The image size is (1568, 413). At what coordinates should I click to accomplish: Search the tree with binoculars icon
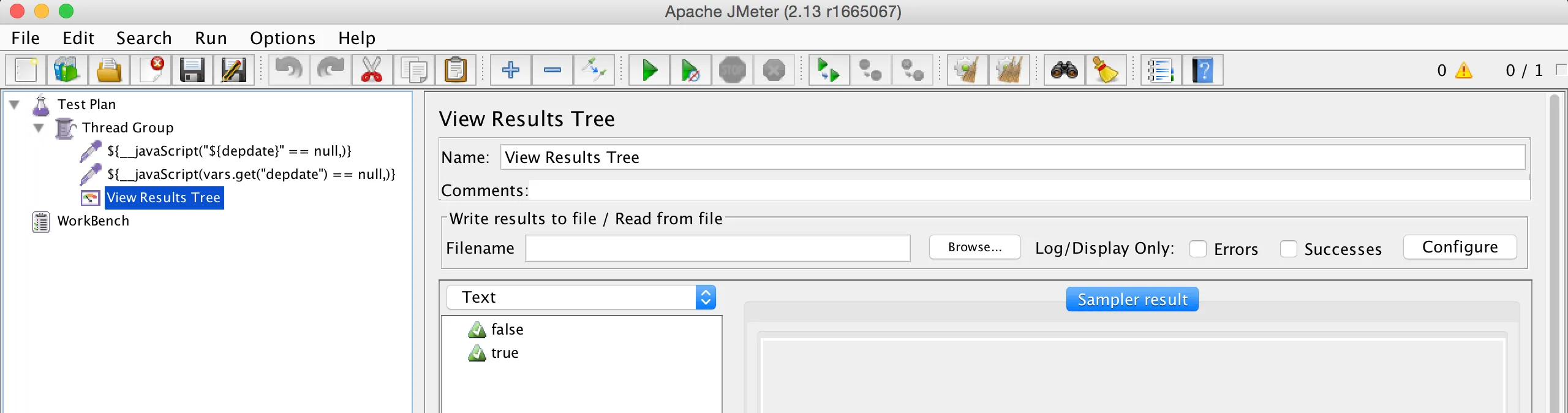click(1065, 70)
